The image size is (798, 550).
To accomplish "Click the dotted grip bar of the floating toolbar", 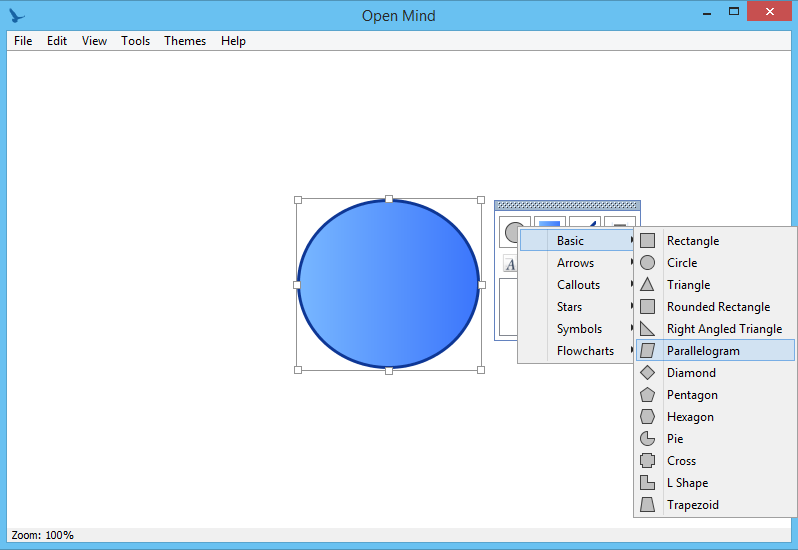I will point(567,205).
